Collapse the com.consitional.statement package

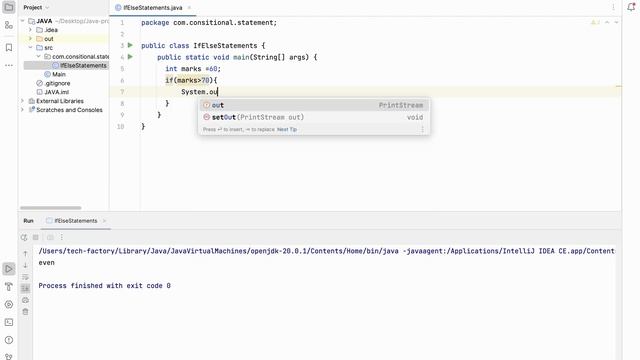(x=39, y=56)
